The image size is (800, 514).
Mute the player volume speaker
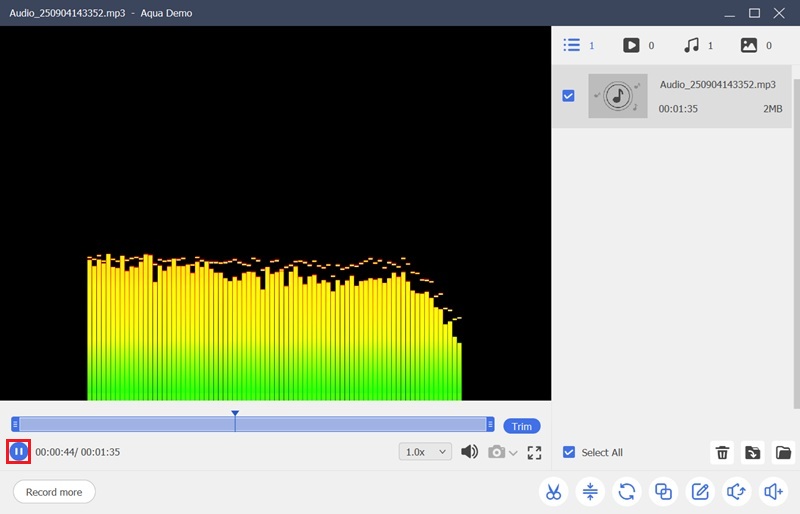pyautogui.click(x=469, y=452)
